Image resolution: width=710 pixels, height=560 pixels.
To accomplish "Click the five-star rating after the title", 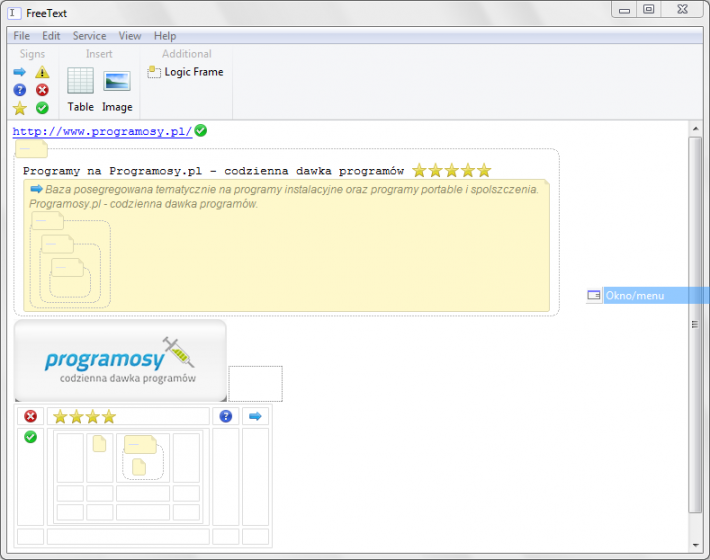I will [451, 171].
